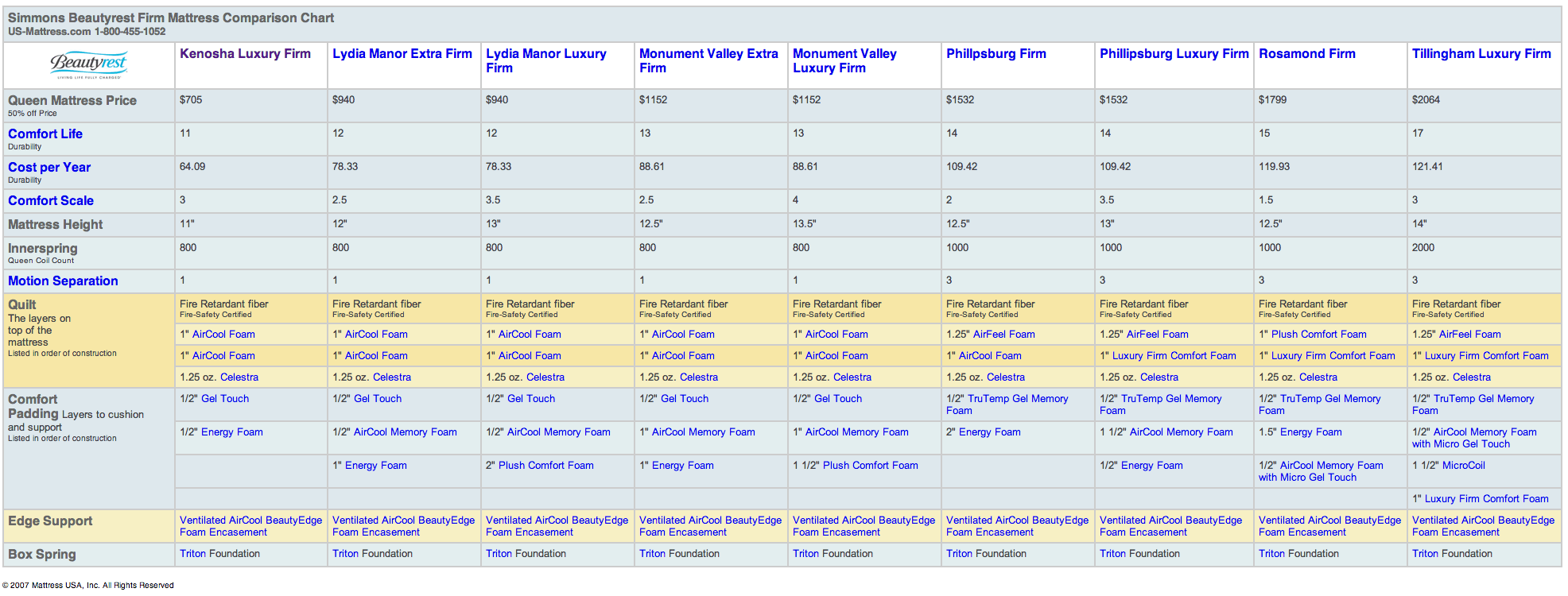Click Rosamond Firm's 1" Plush Comfort Foam link
Image resolution: width=1568 pixels, height=596 pixels.
pyautogui.click(x=1319, y=335)
